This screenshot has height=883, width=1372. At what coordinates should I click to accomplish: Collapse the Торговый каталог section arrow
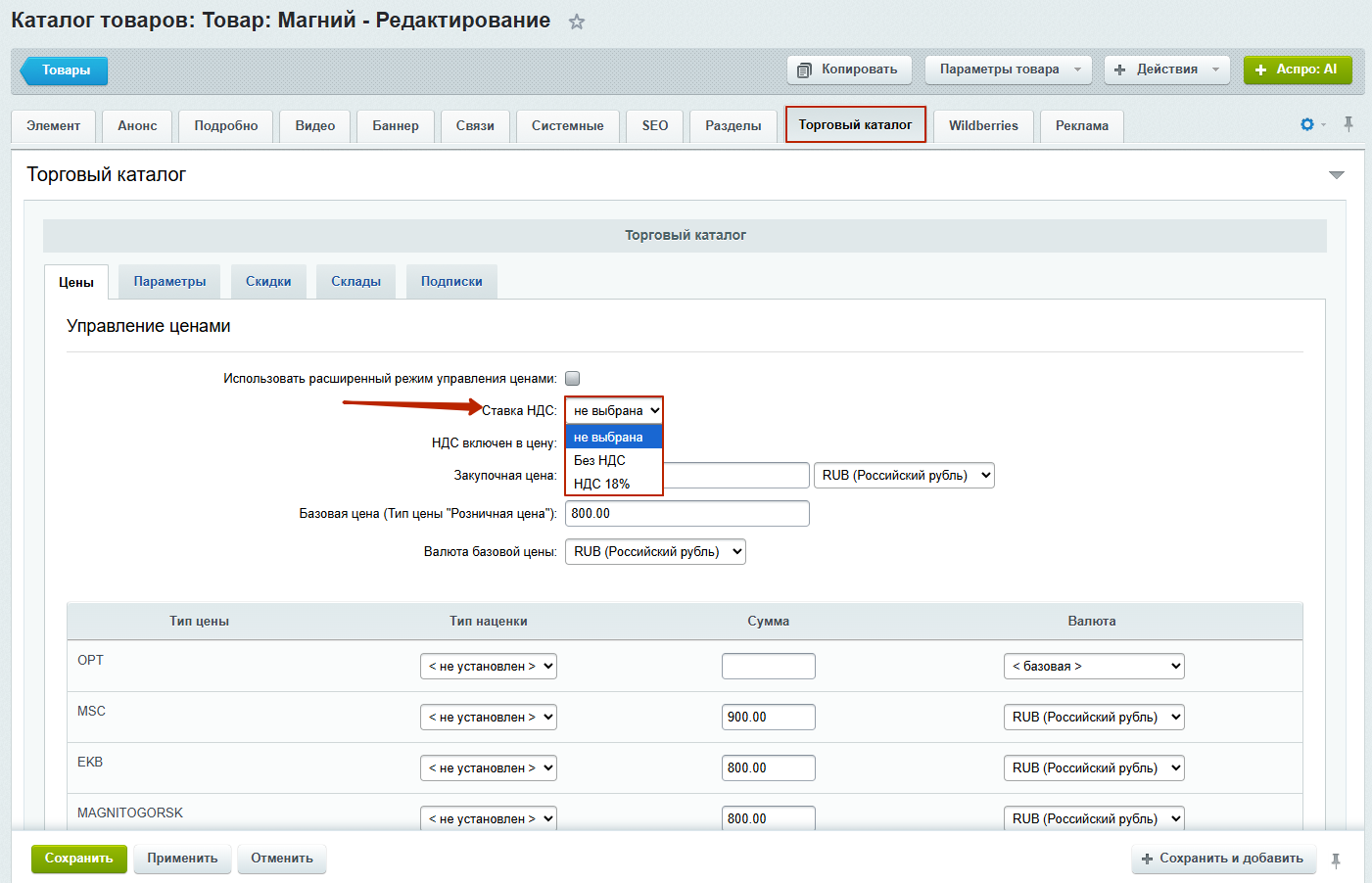(1336, 175)
